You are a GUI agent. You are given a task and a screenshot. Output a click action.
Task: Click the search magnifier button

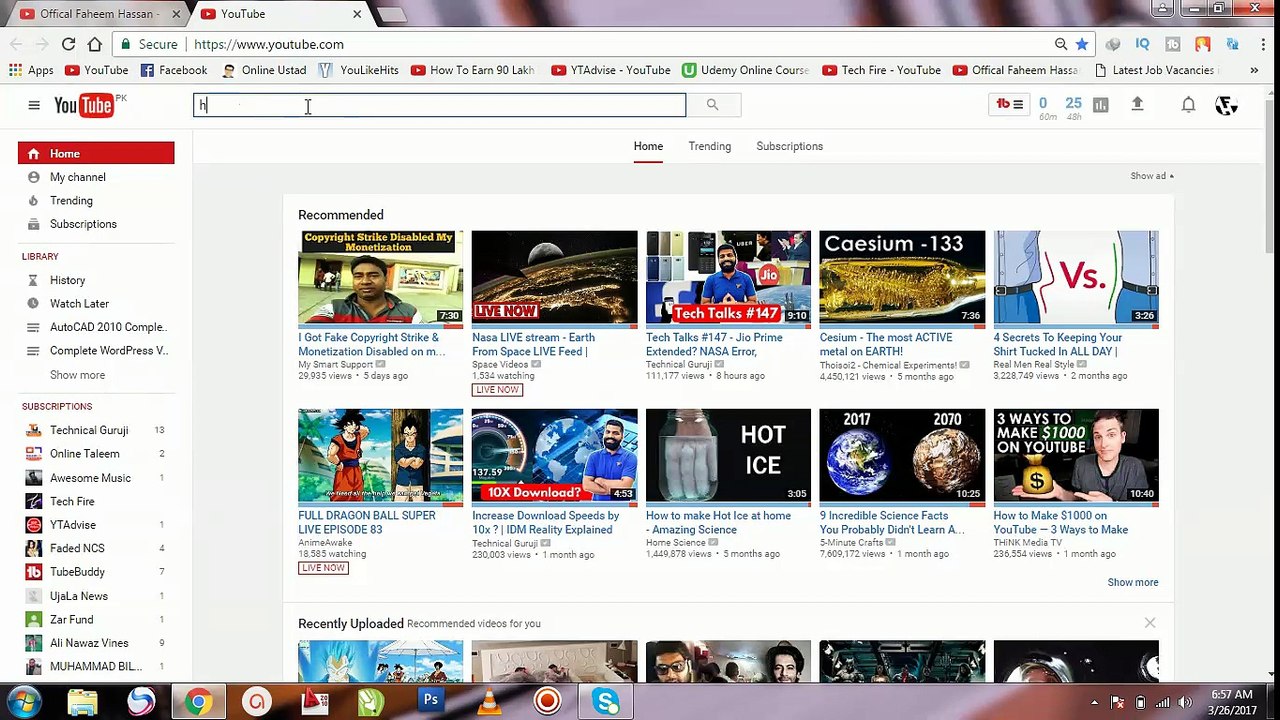(712, 105)
